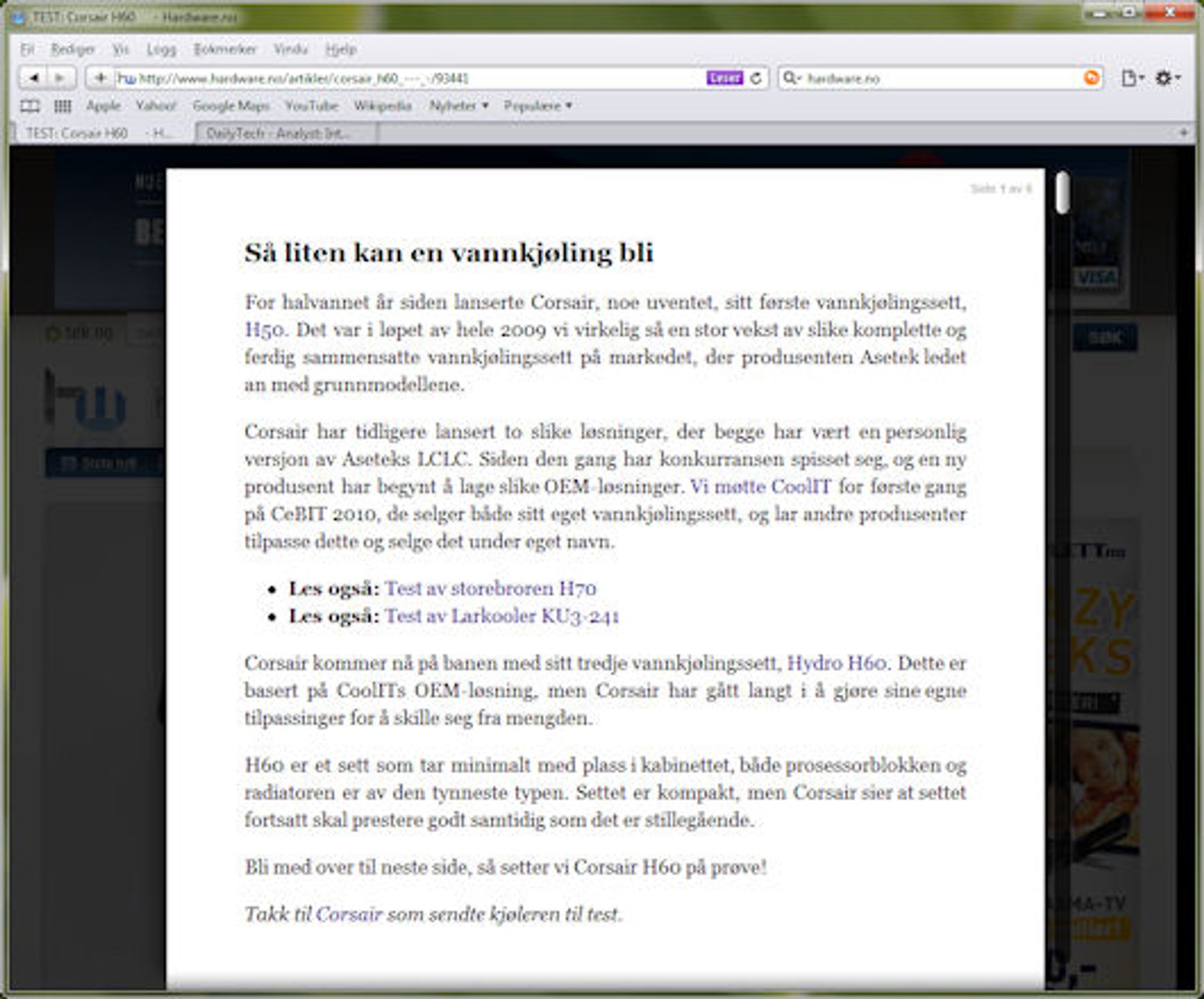Image resolution: width=1204 pixels, height=999 pixels.
Task: Open the Logg menu
Action: (x=161, y=49)
